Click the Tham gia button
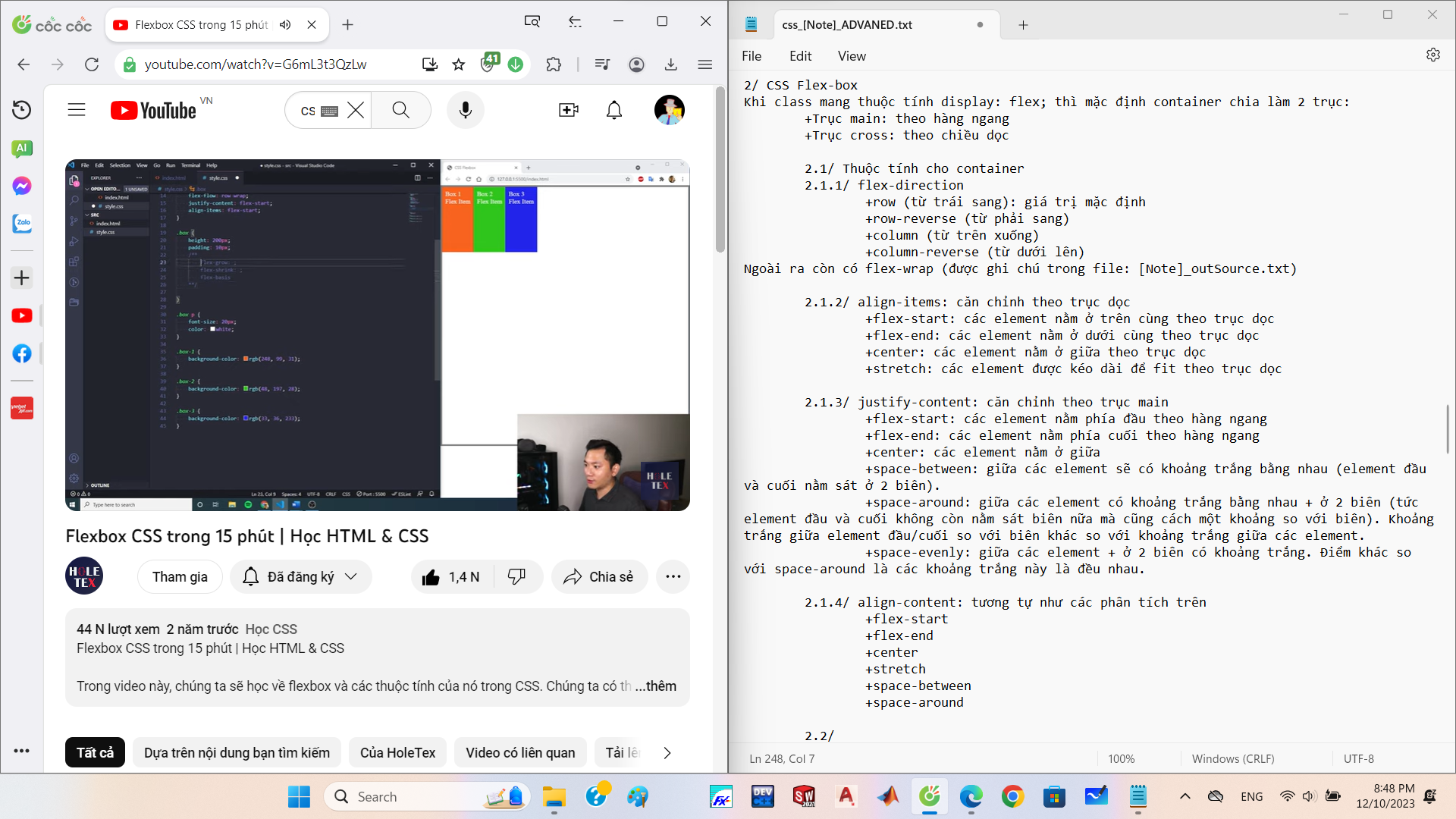This screenshot has height=819, width=1456. (180, 577)
